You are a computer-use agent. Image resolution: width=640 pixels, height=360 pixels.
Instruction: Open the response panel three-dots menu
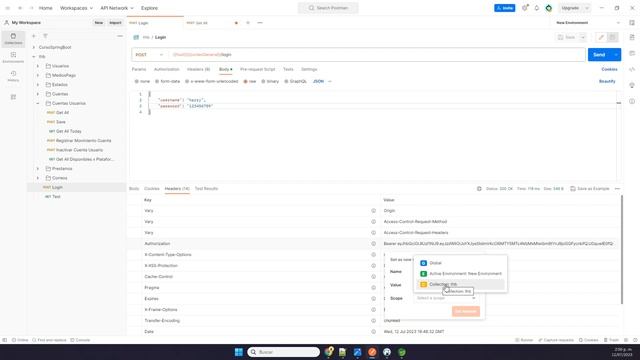coord(617,189)
